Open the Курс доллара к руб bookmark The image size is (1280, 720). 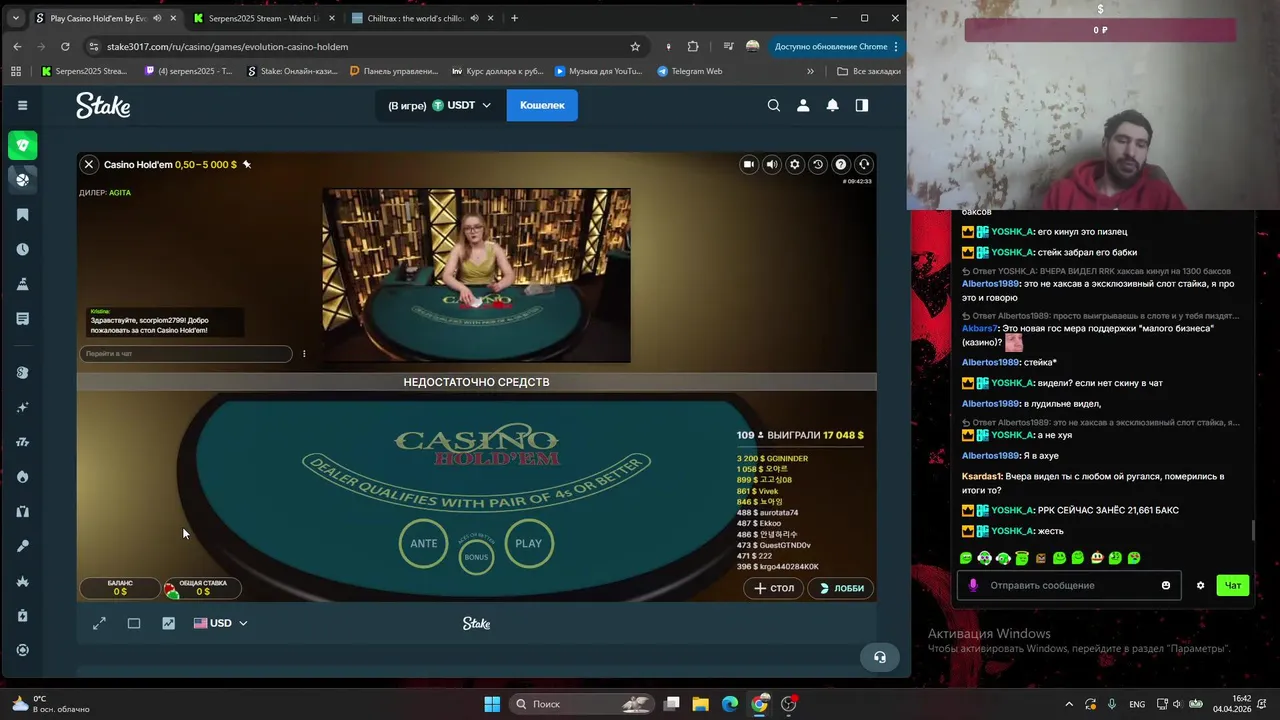498,71
